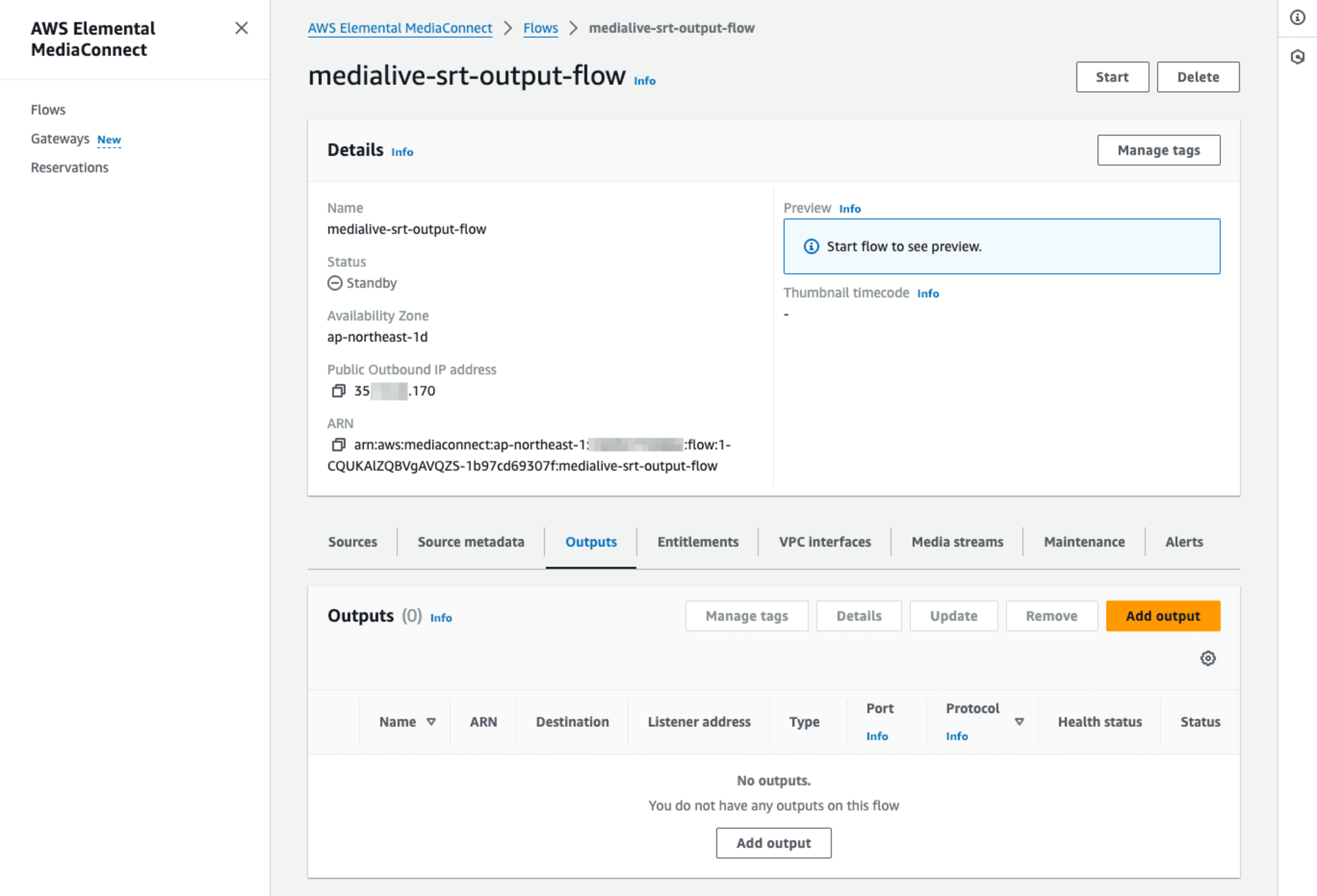Click the Outputs Details button
Viewport: 1317px width, 896px height.
coord(859,616)
